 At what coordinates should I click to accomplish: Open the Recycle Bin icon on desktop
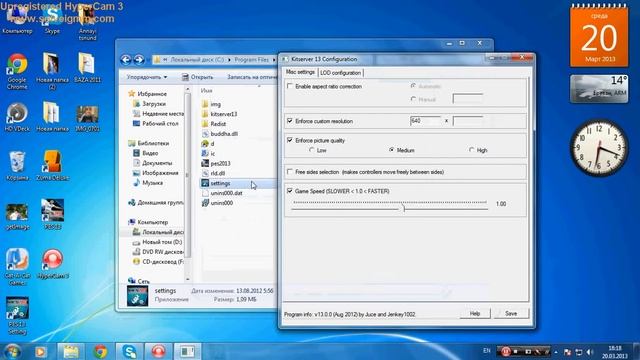coord(17,165)
